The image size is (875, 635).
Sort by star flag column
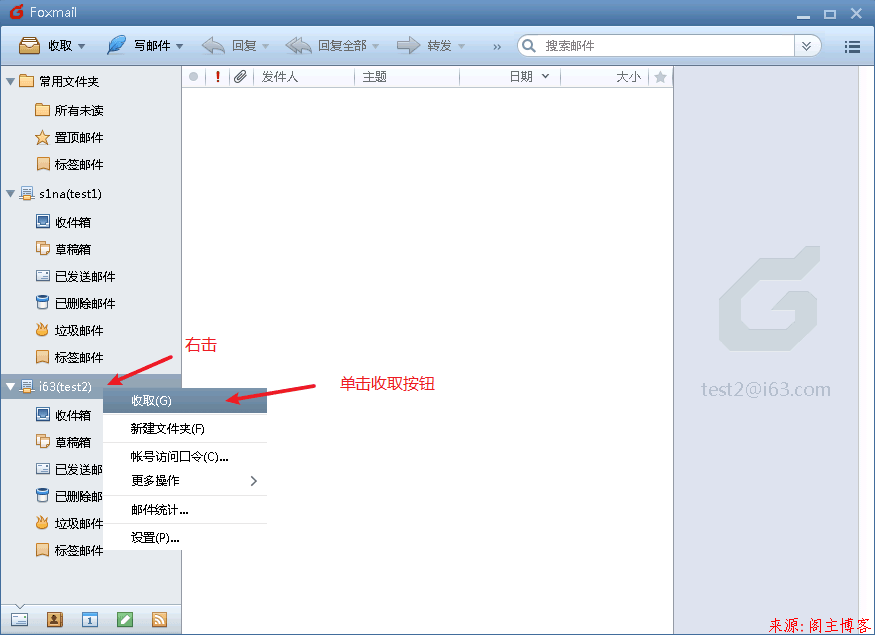tap(660, 77)
